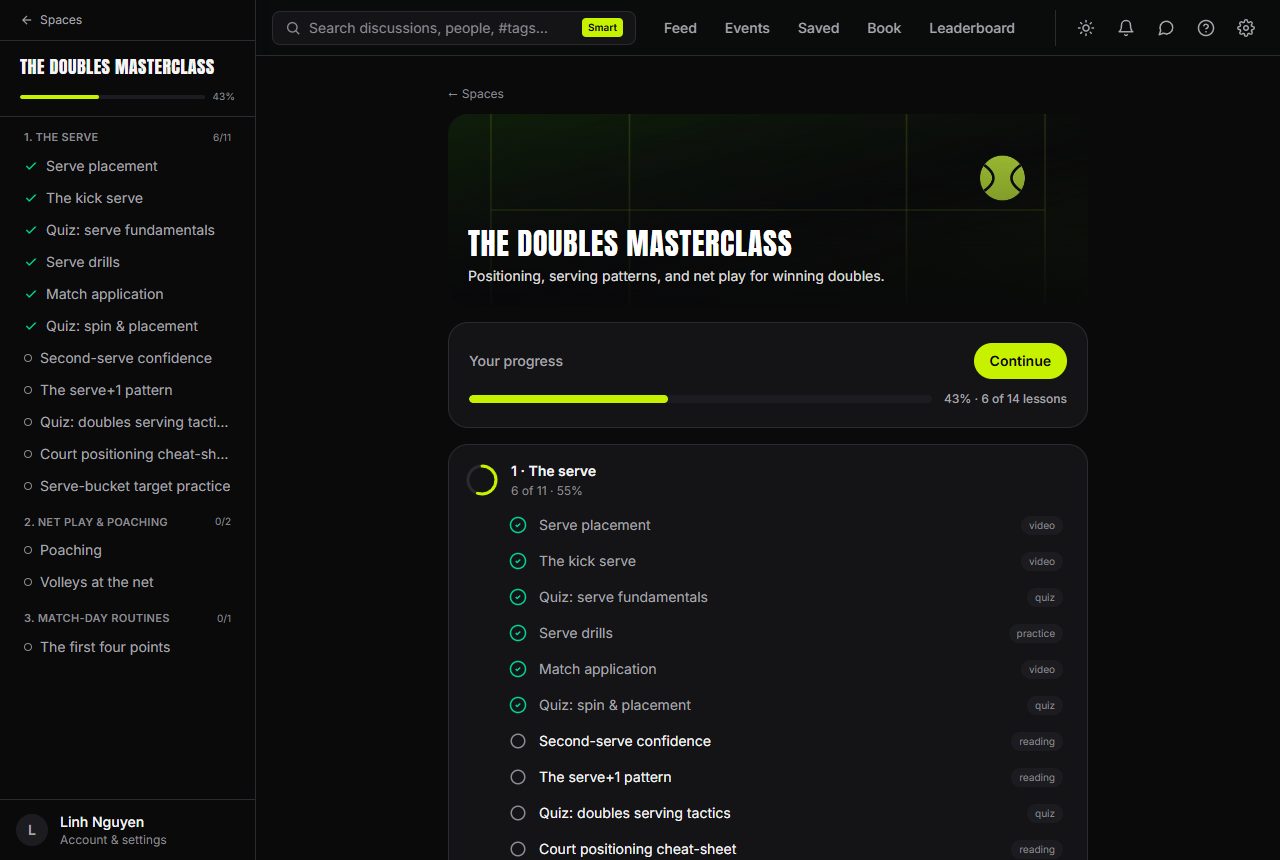Click the main Your progress bar
1280x860 pixels.
click(x=700, y=399)
